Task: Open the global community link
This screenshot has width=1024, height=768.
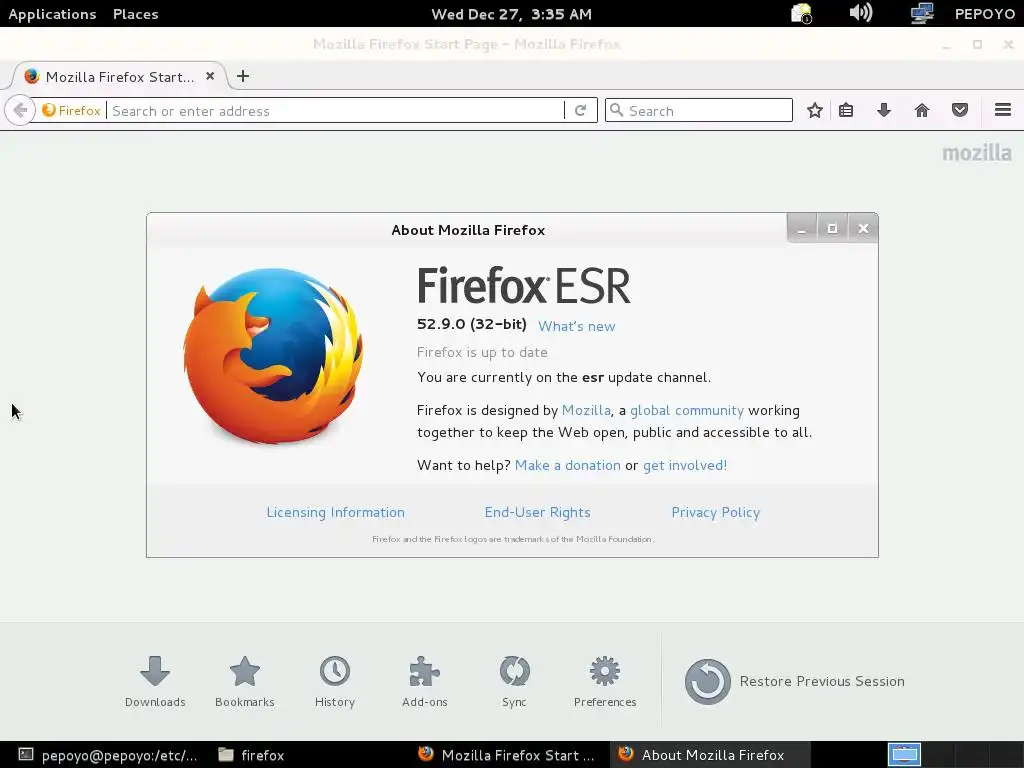Action: [x=686, y=410]
